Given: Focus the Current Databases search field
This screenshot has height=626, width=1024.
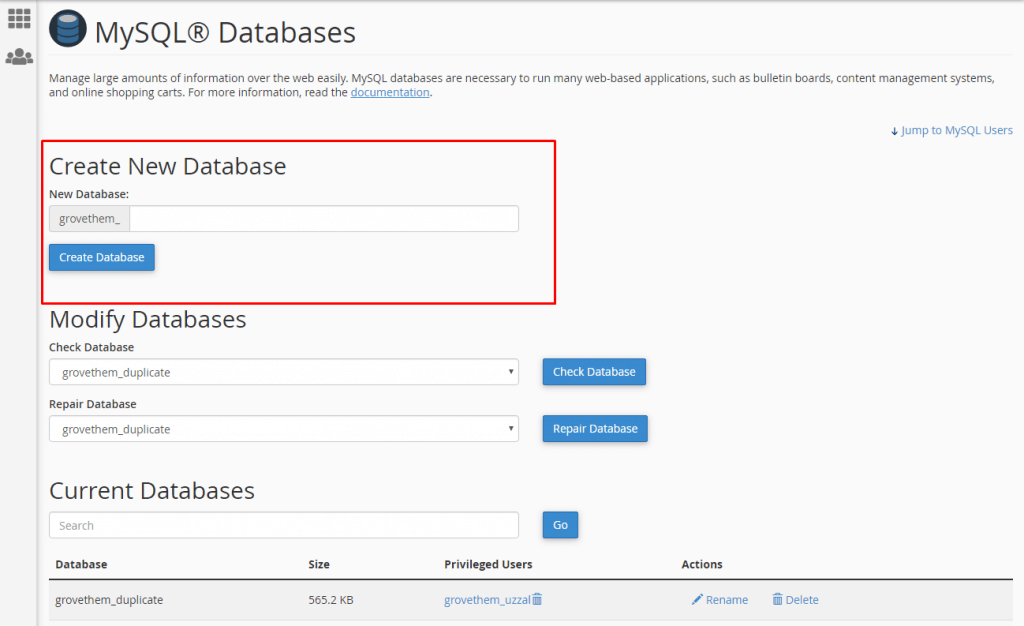Looking at the screenshot, I should (x=284, y=525).
